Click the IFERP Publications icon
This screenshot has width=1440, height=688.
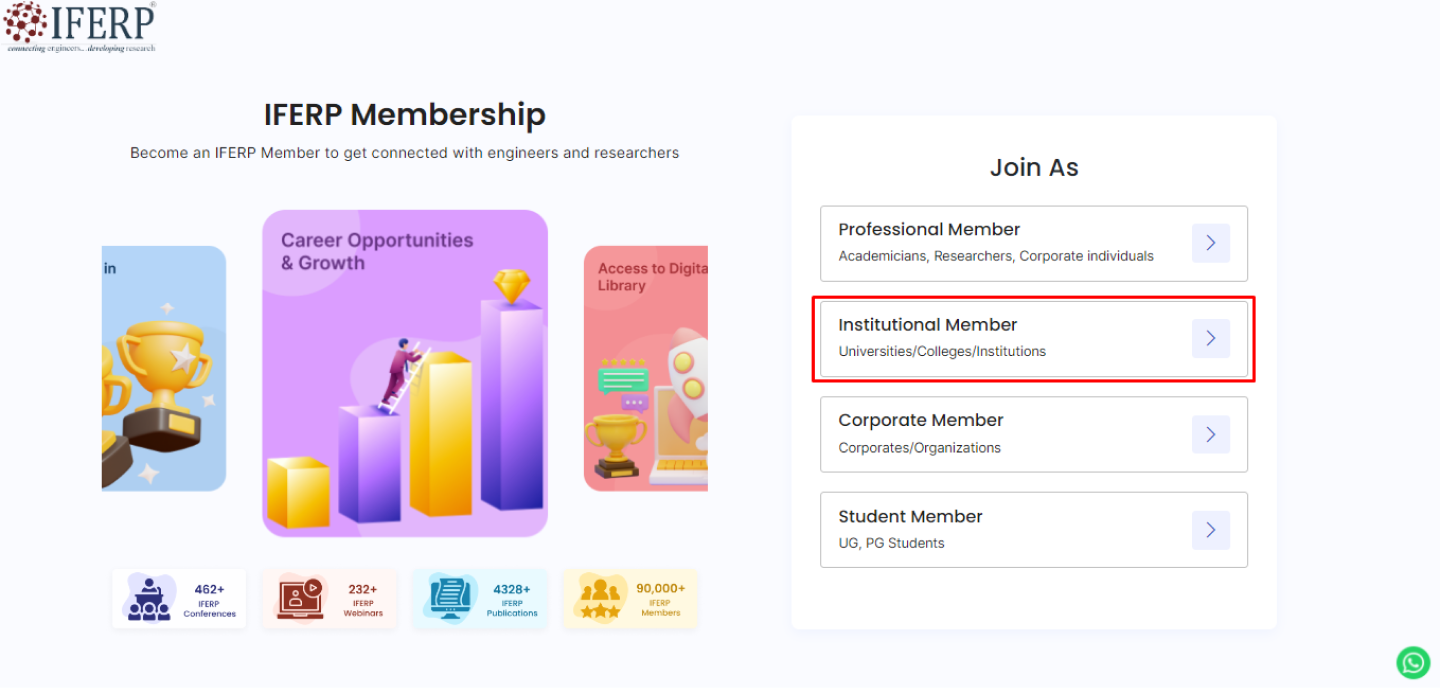[x=450, y=598]
